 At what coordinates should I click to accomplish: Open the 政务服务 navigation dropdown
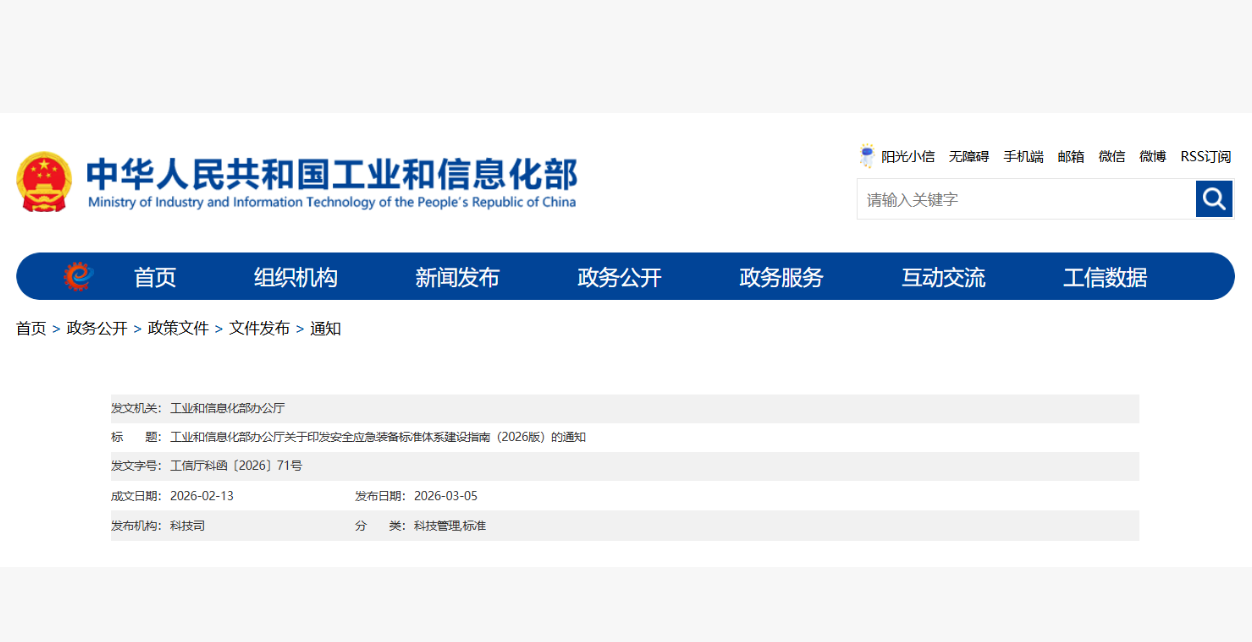[x=780, y=277]
